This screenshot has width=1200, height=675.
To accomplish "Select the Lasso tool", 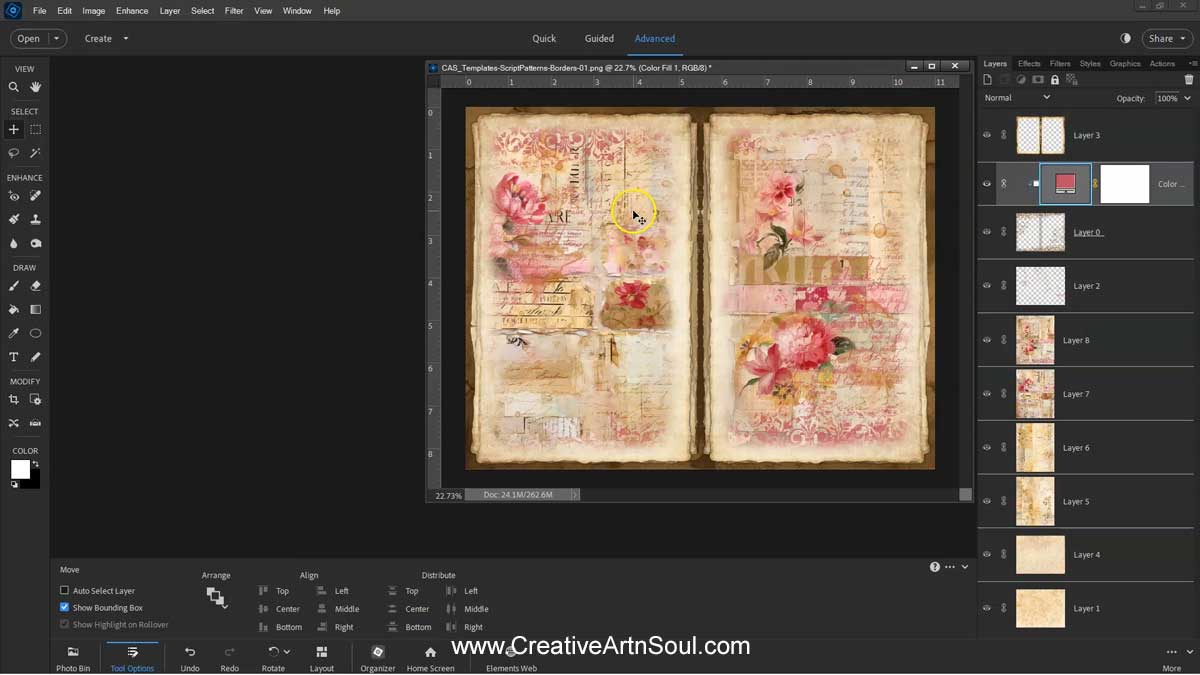I will pyautogui.click(x=13, y=152).
